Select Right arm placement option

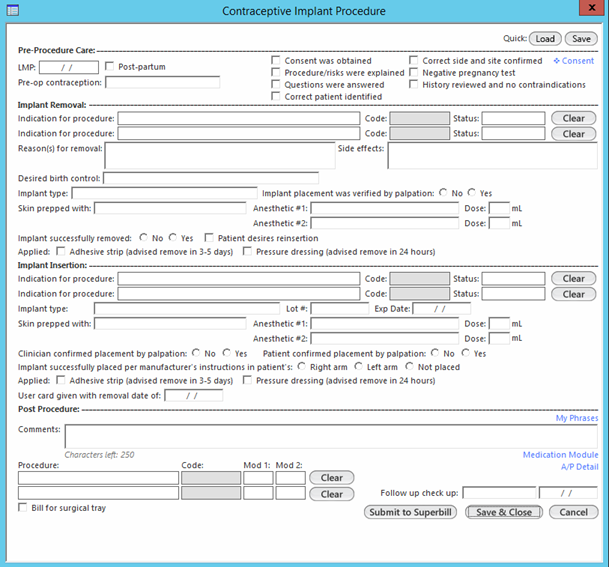click(x=301, y=367)
